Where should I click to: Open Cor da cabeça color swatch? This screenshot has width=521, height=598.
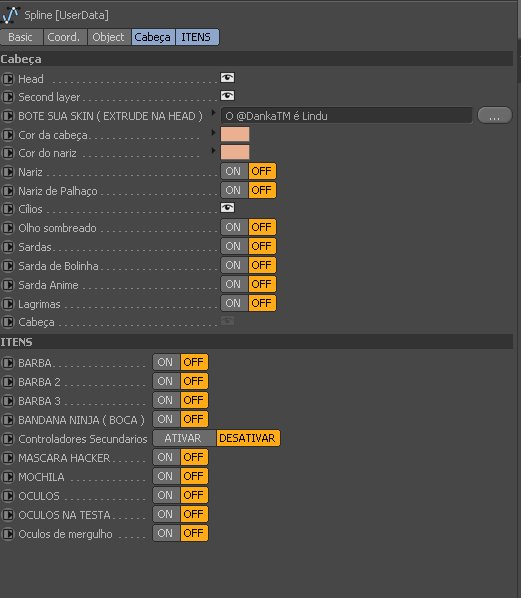pyautogui.click(x=235, y=134)
